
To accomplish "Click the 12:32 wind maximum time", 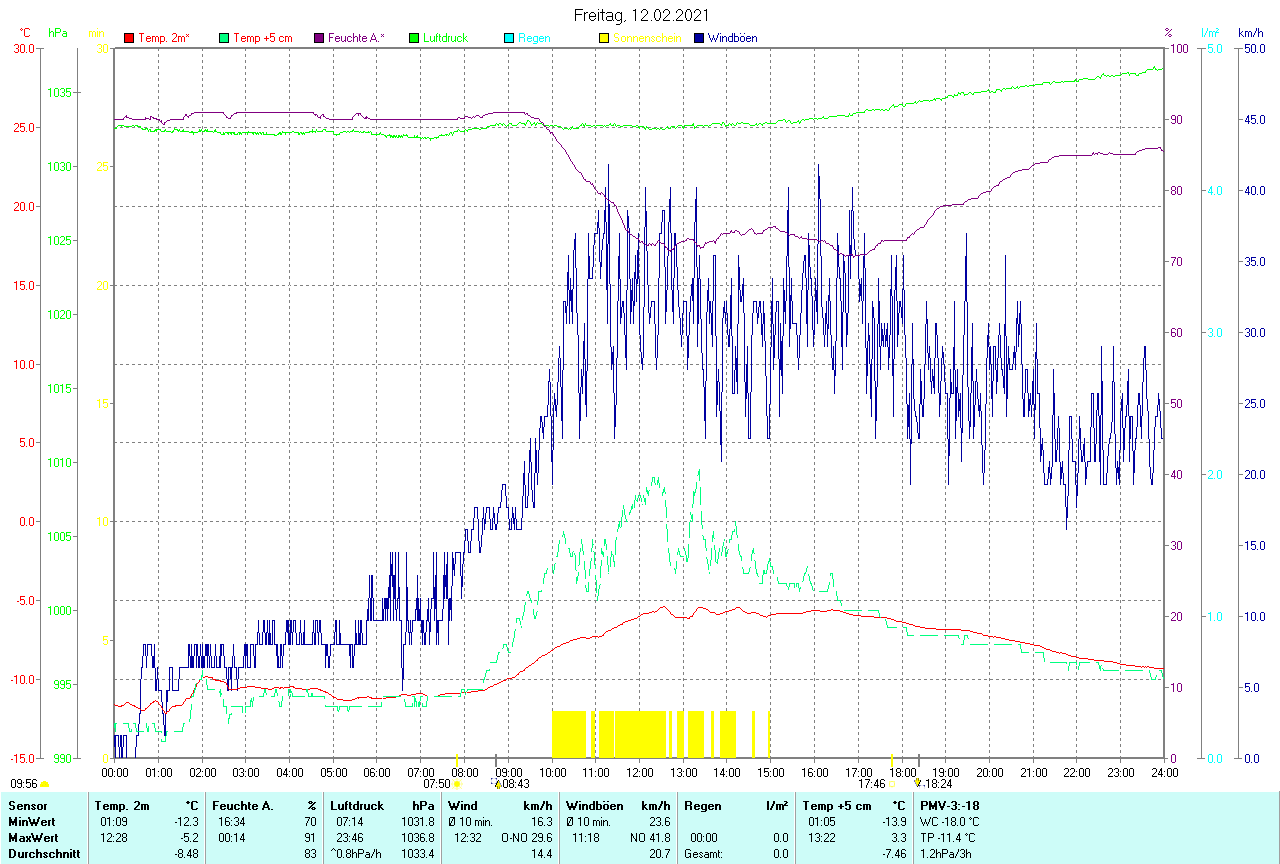I will 468,838.
